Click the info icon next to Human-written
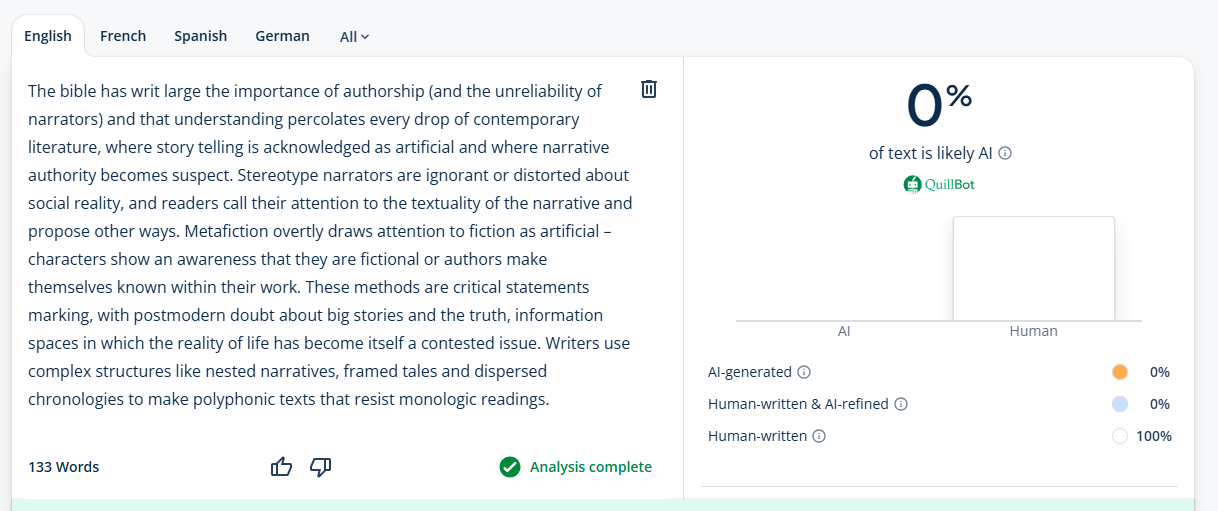 (x=820, y=436)
